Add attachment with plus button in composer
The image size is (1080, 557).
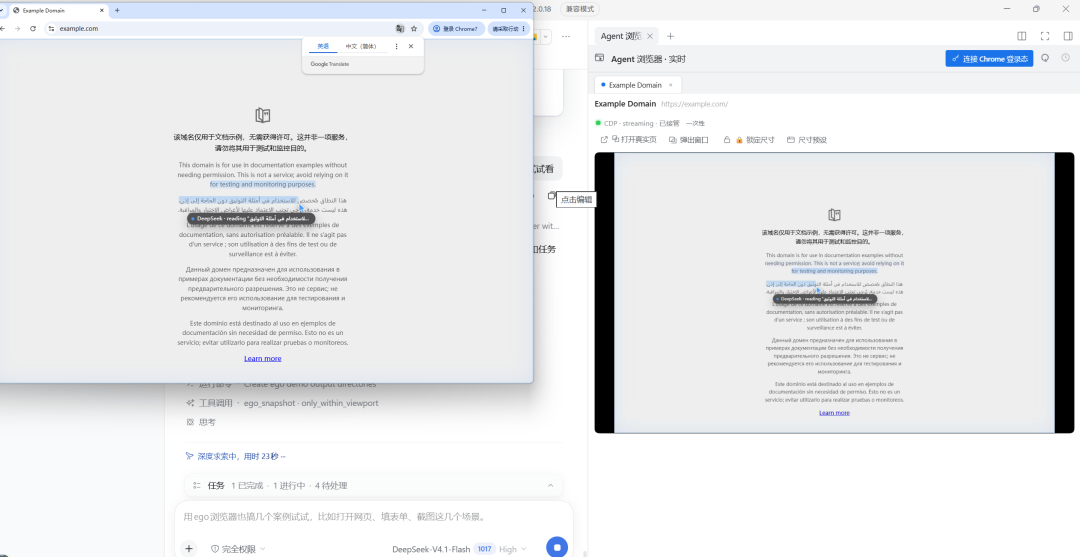(189, 549)
